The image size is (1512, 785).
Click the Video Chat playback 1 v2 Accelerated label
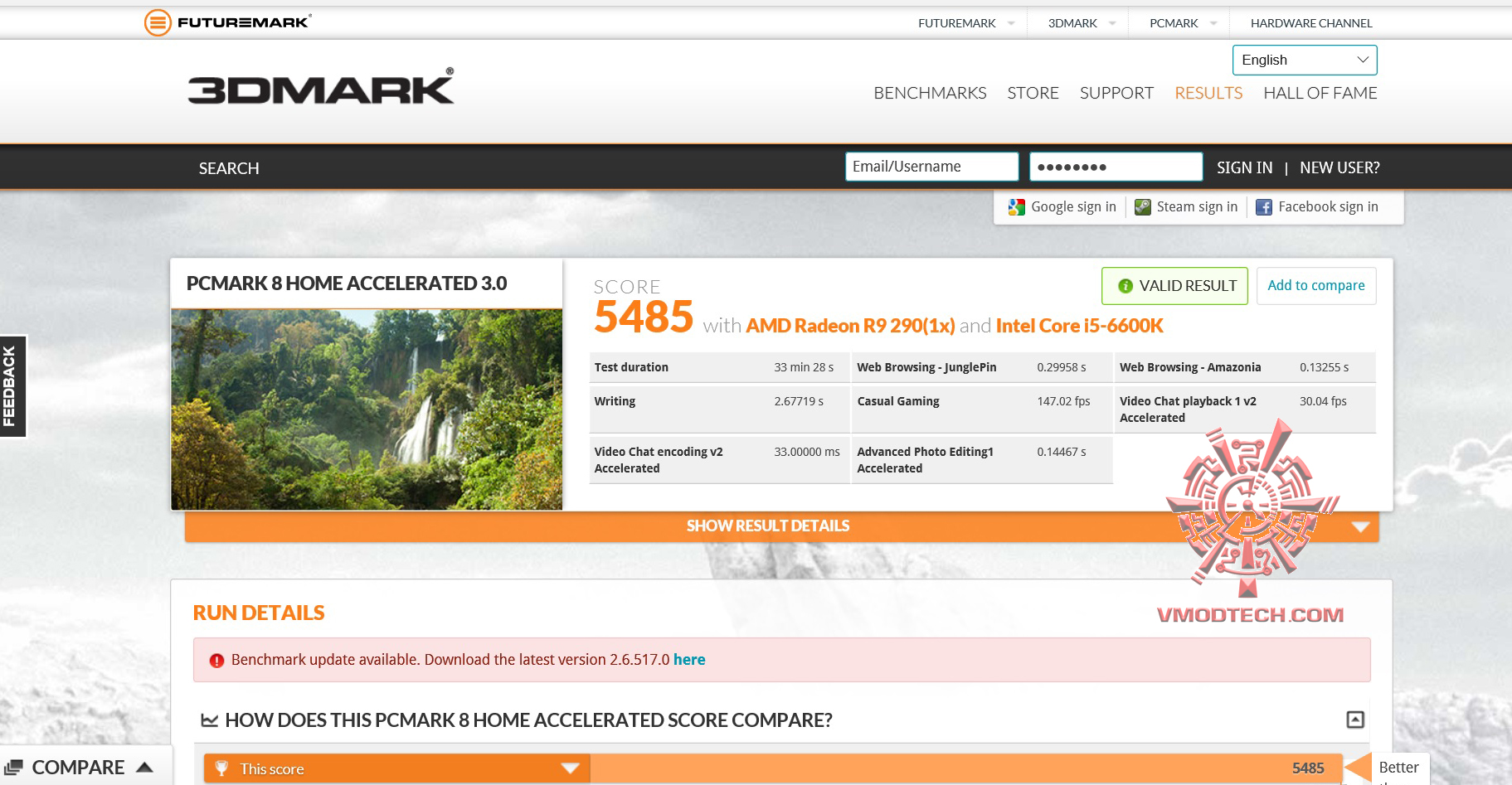pos(1188,409)
